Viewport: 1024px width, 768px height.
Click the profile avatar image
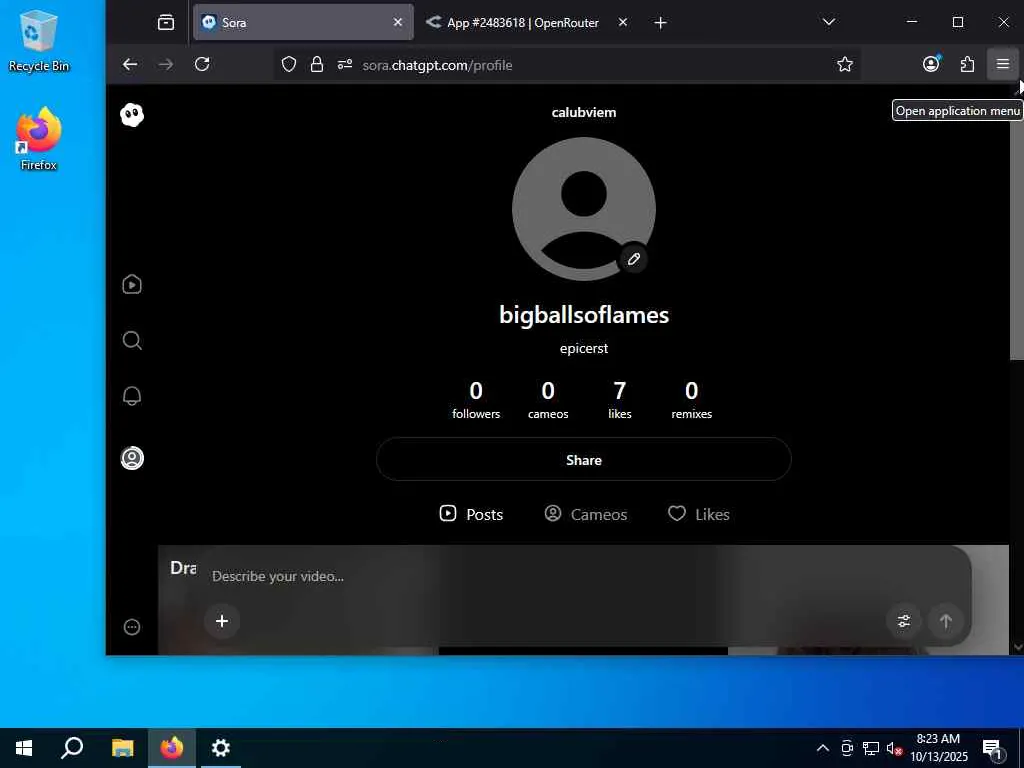(x=584, y=209)
